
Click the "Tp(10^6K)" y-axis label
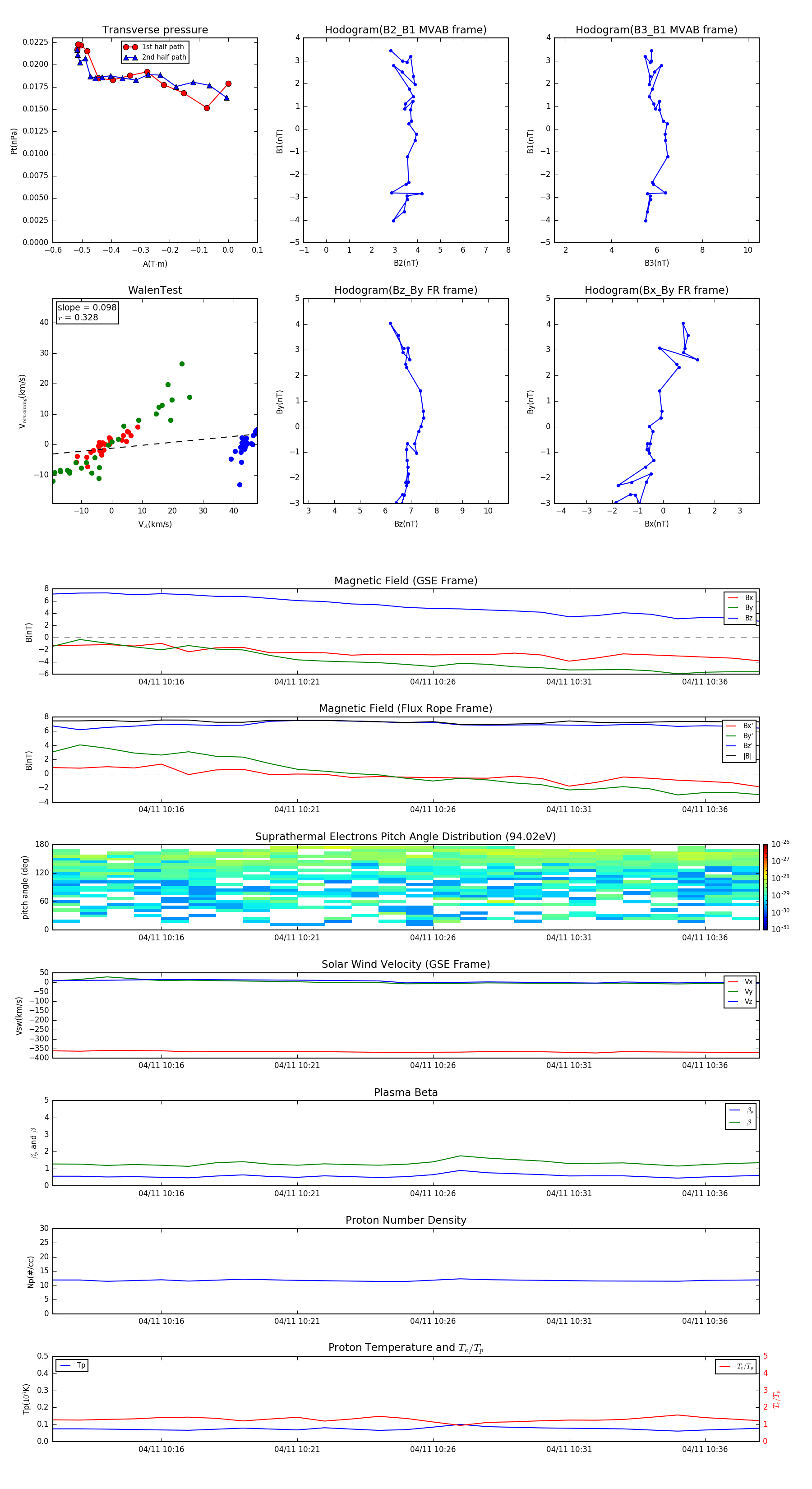pos(26,1399)
